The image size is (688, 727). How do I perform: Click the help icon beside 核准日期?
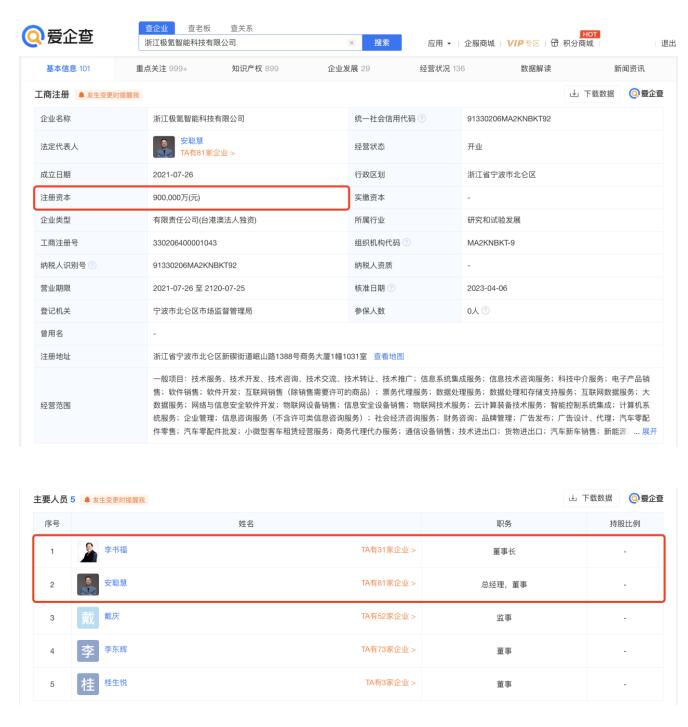coord(391,288)
